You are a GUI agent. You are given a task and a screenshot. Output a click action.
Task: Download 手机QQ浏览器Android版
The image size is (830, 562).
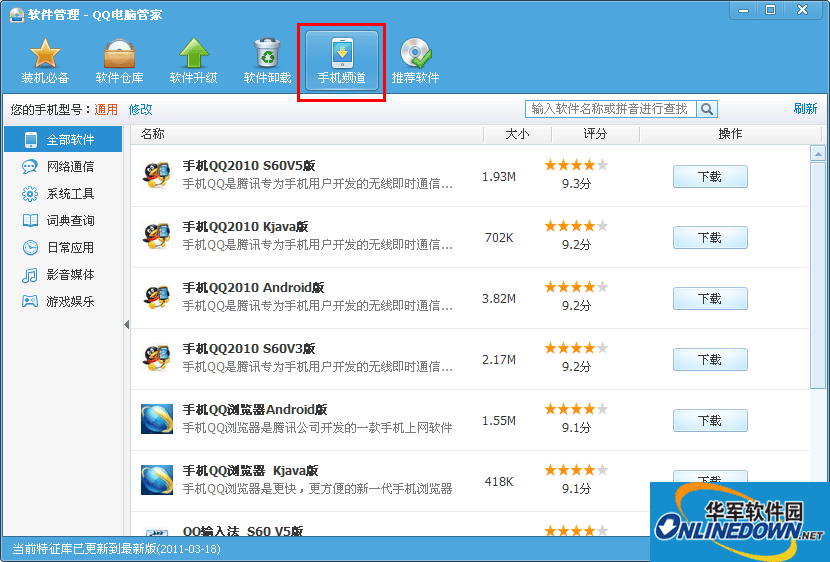pos(710,420)
